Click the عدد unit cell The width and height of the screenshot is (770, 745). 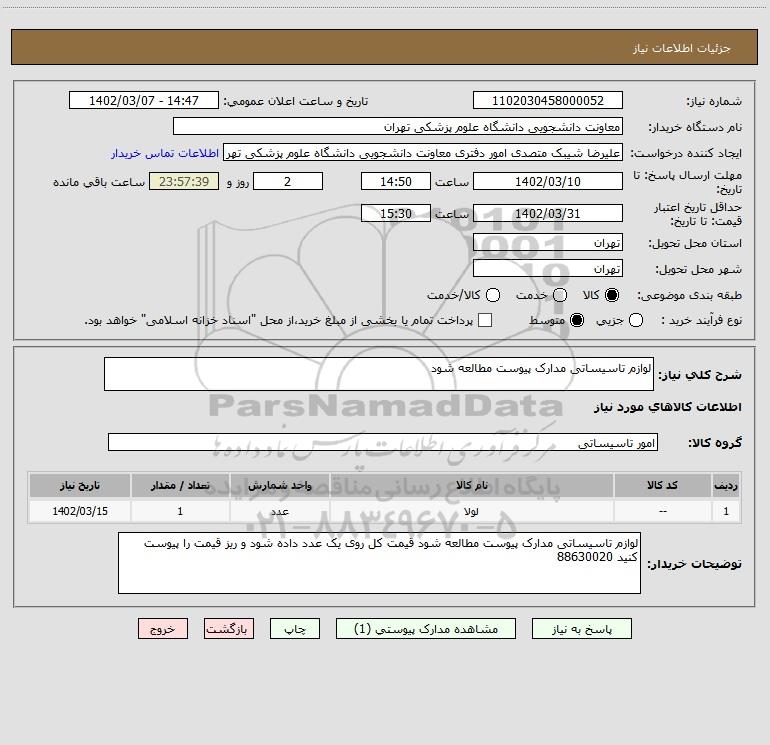[x=279, y=511]
